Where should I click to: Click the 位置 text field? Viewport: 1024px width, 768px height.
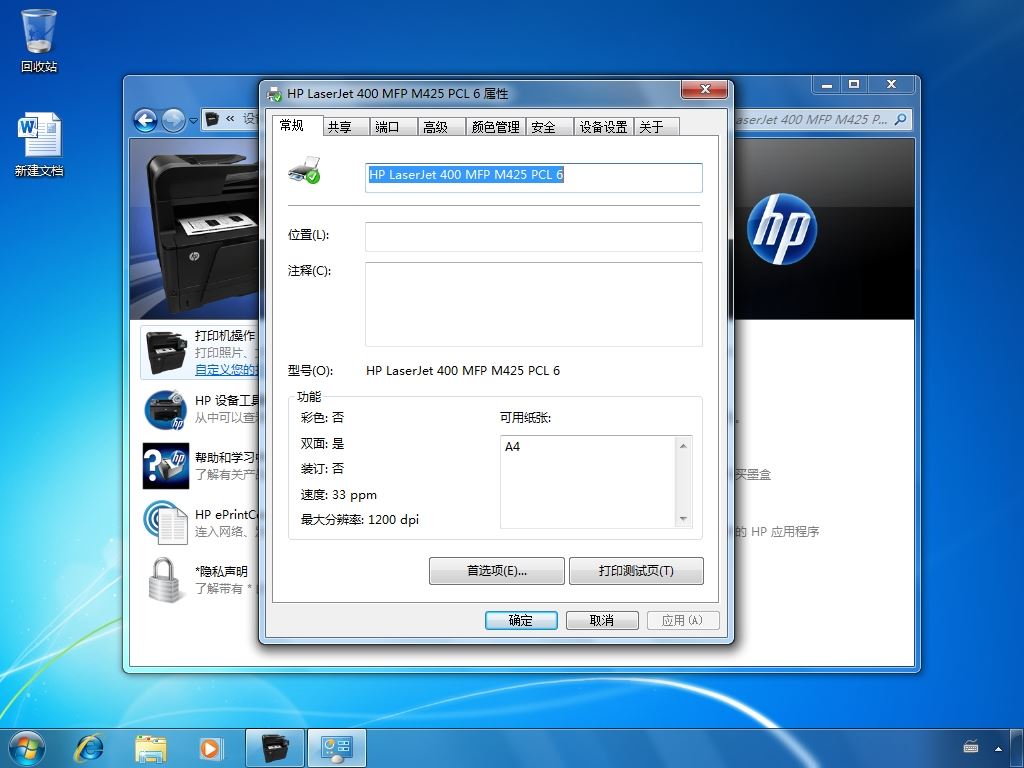click(534, 236)
